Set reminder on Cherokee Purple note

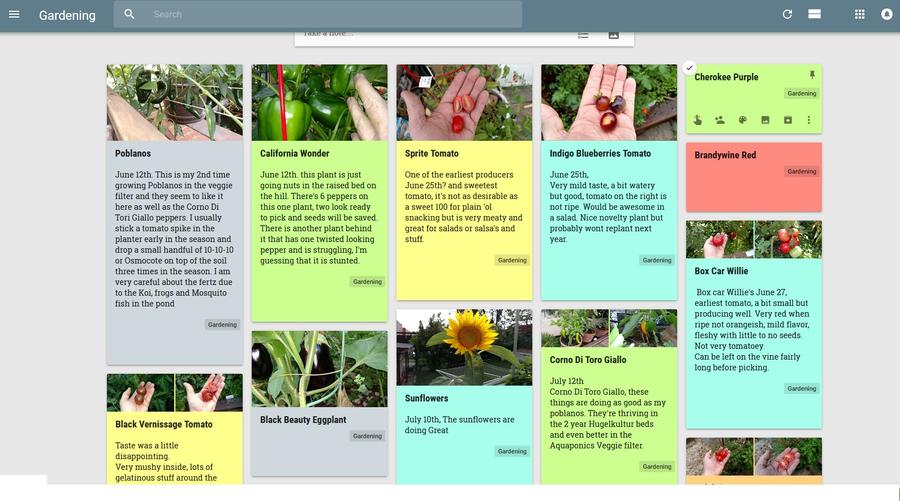[698, 120]
